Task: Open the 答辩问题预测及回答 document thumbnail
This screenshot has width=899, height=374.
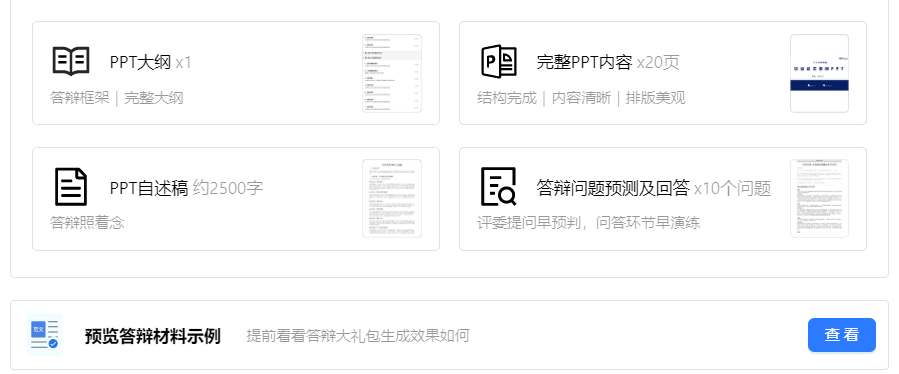Action: [x=819, y=198]
